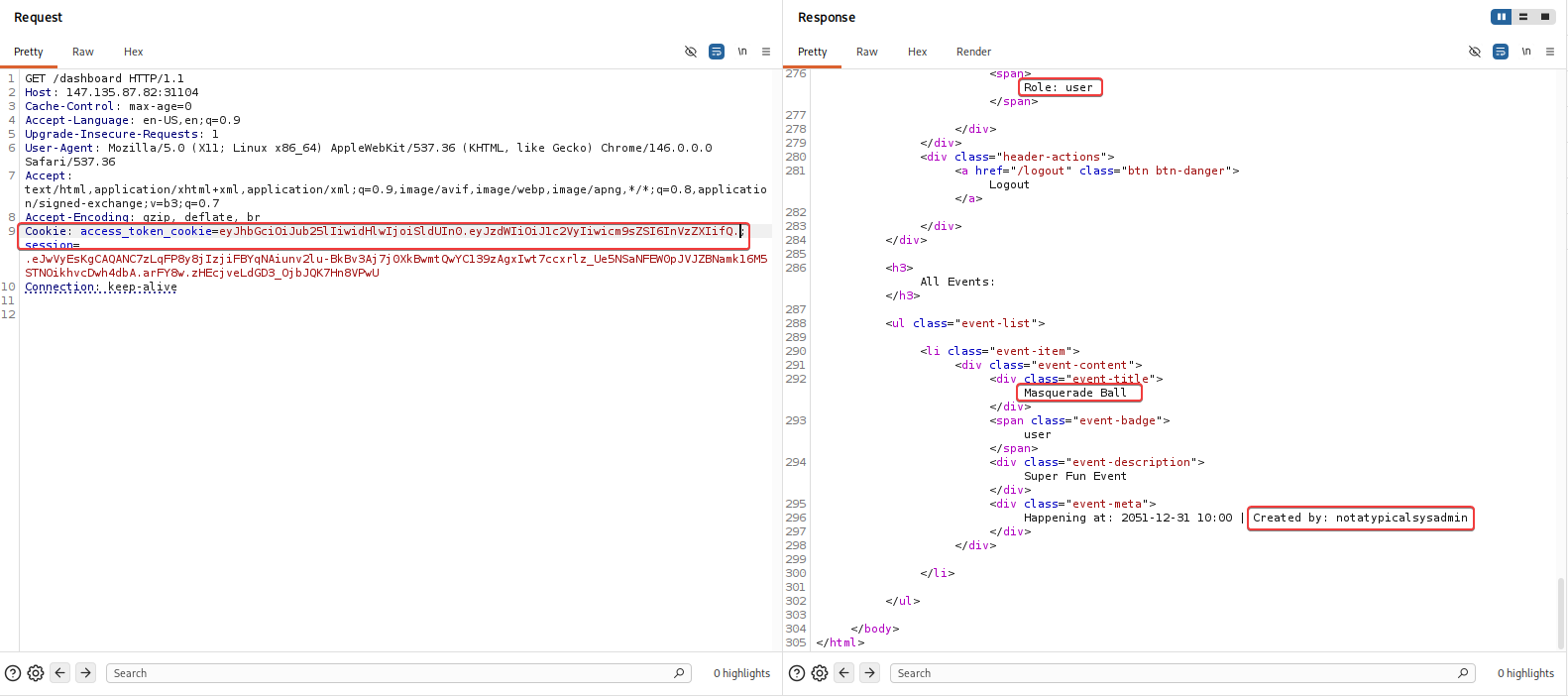
Task: Open the Request editor hamburger menu
Action: 766,52
